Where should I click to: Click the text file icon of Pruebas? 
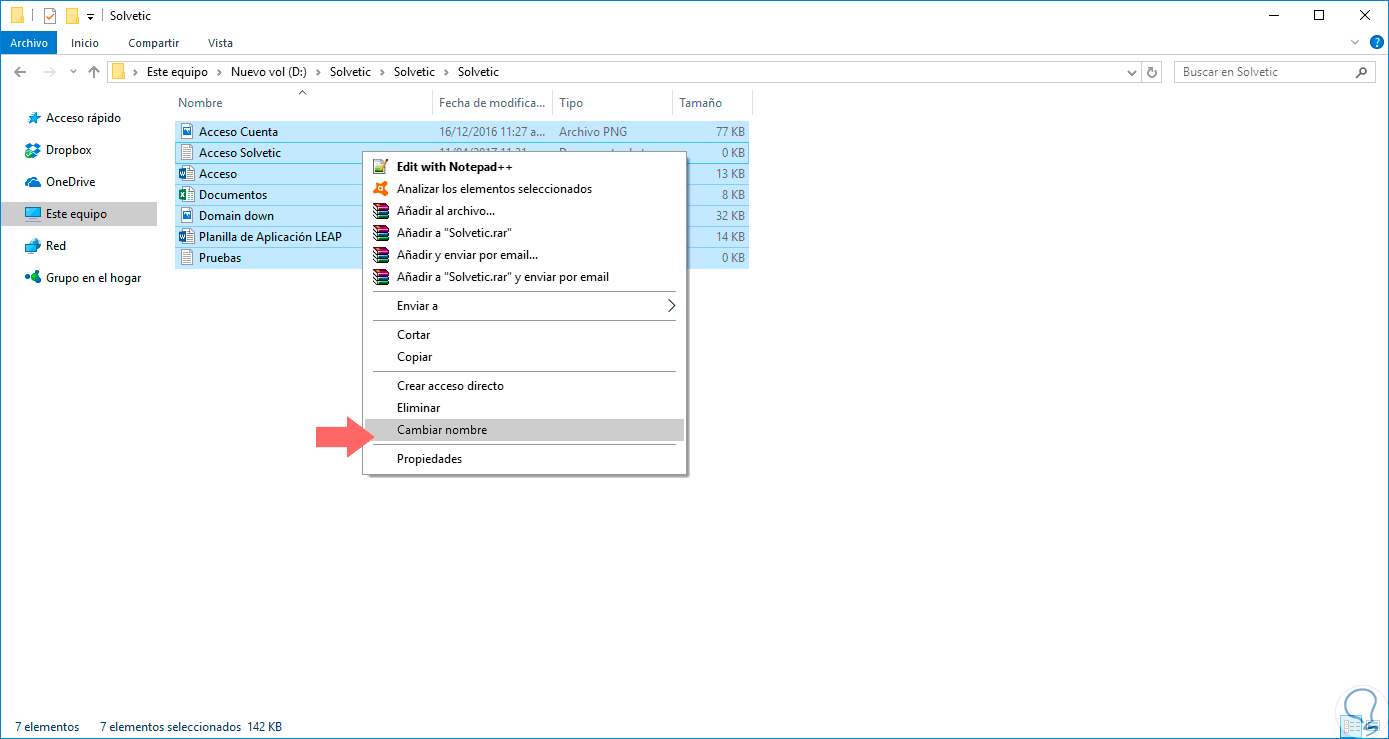click(x=186, y=258)
